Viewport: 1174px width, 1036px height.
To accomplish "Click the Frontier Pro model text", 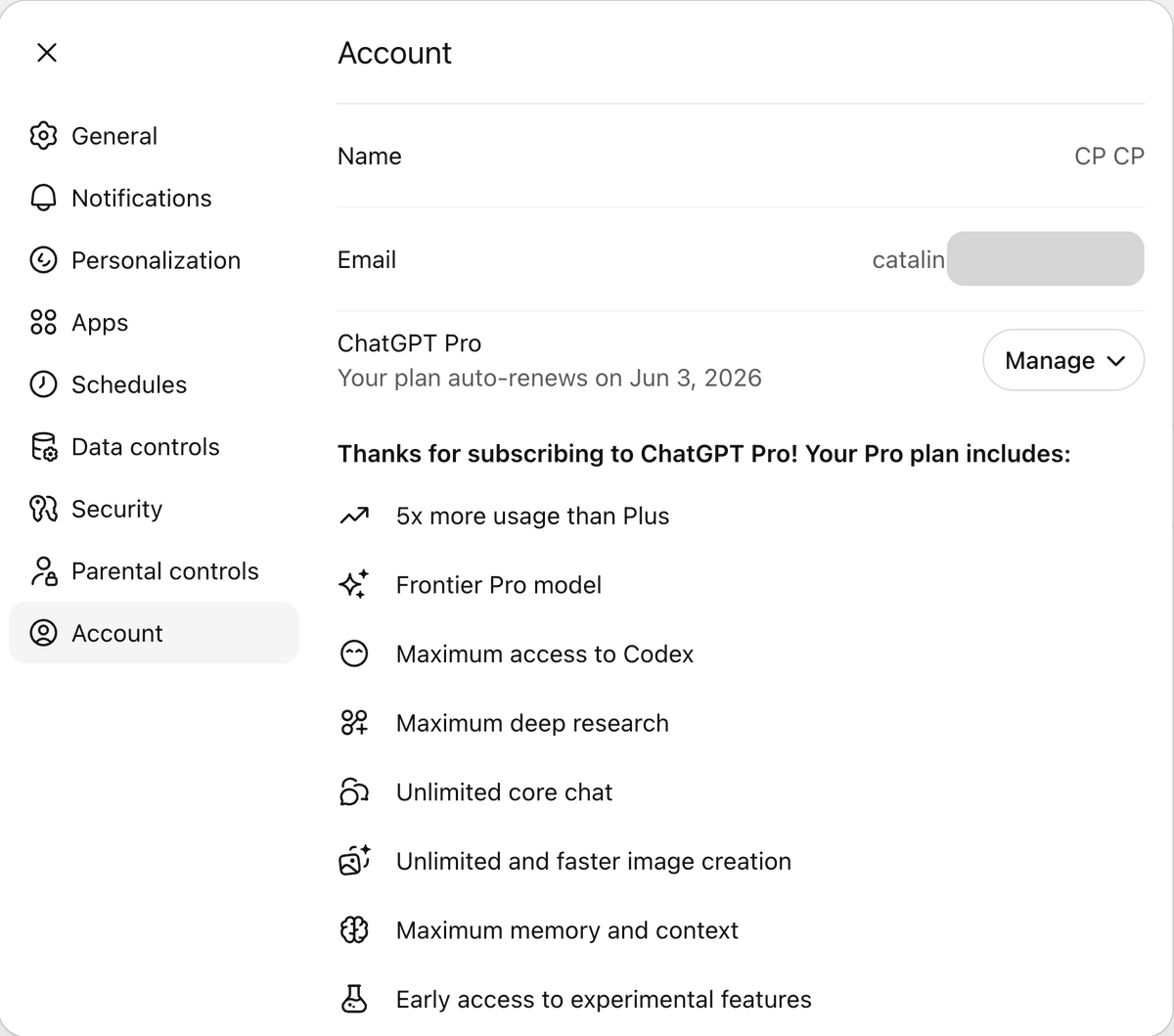I will [x=498, y=585].
